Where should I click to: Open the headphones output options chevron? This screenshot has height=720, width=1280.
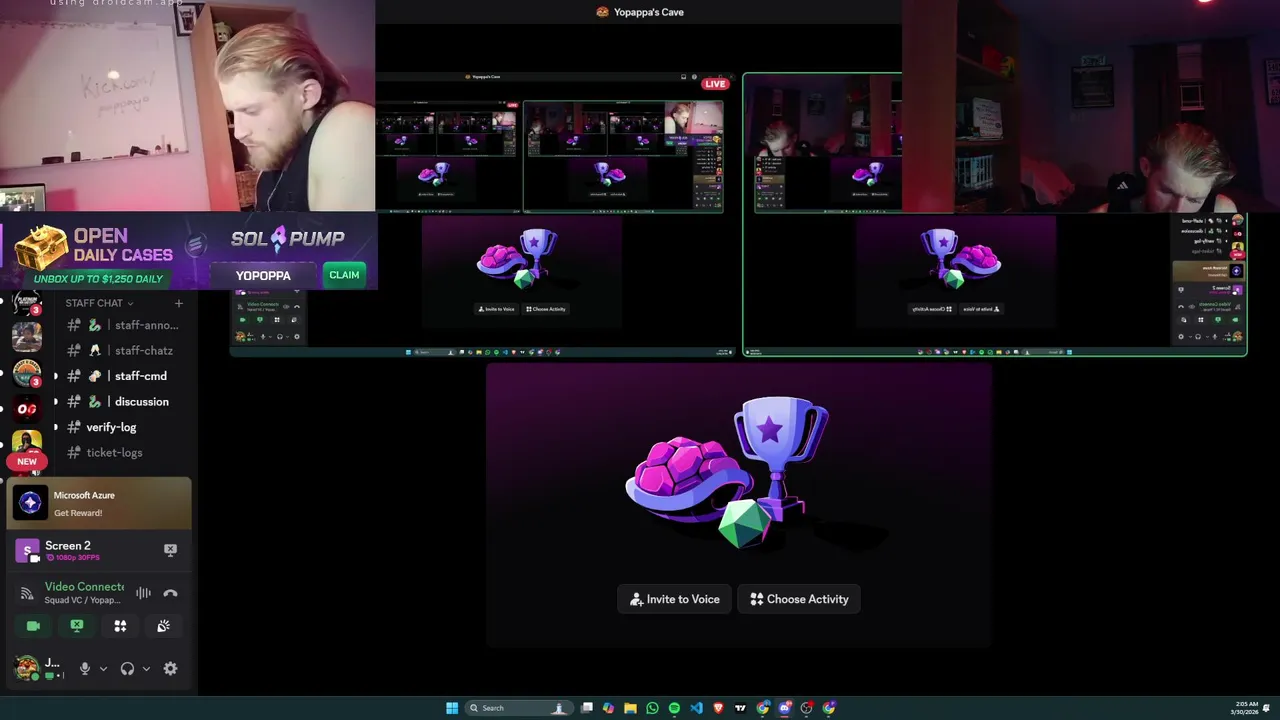click(146, 669)
